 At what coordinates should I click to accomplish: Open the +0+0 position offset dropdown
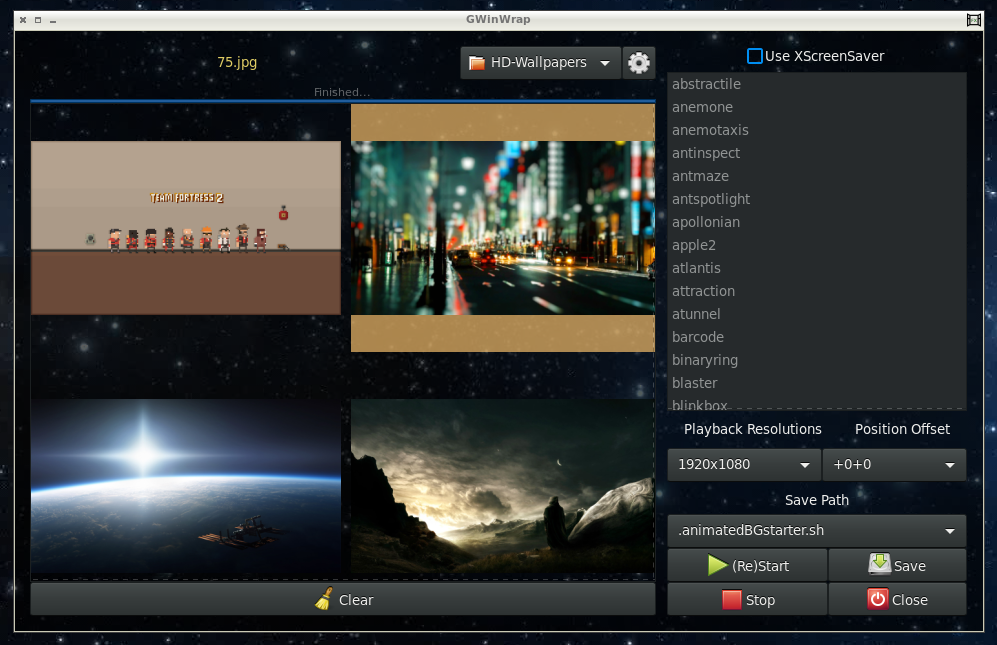[894, 464]
